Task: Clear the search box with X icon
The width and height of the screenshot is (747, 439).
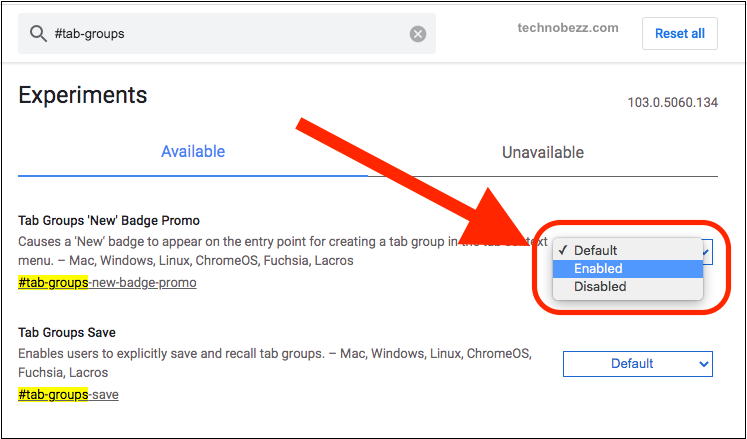Action: 418,34
